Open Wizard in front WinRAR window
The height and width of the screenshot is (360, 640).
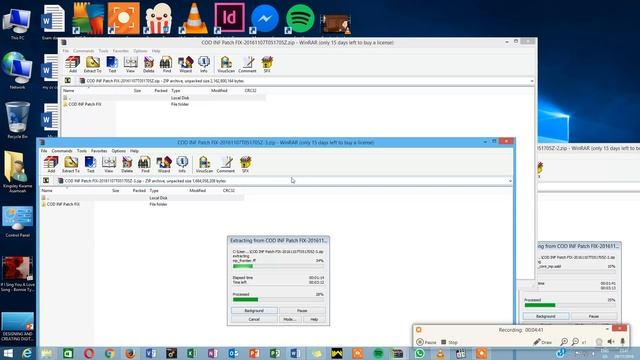point(164,164)
